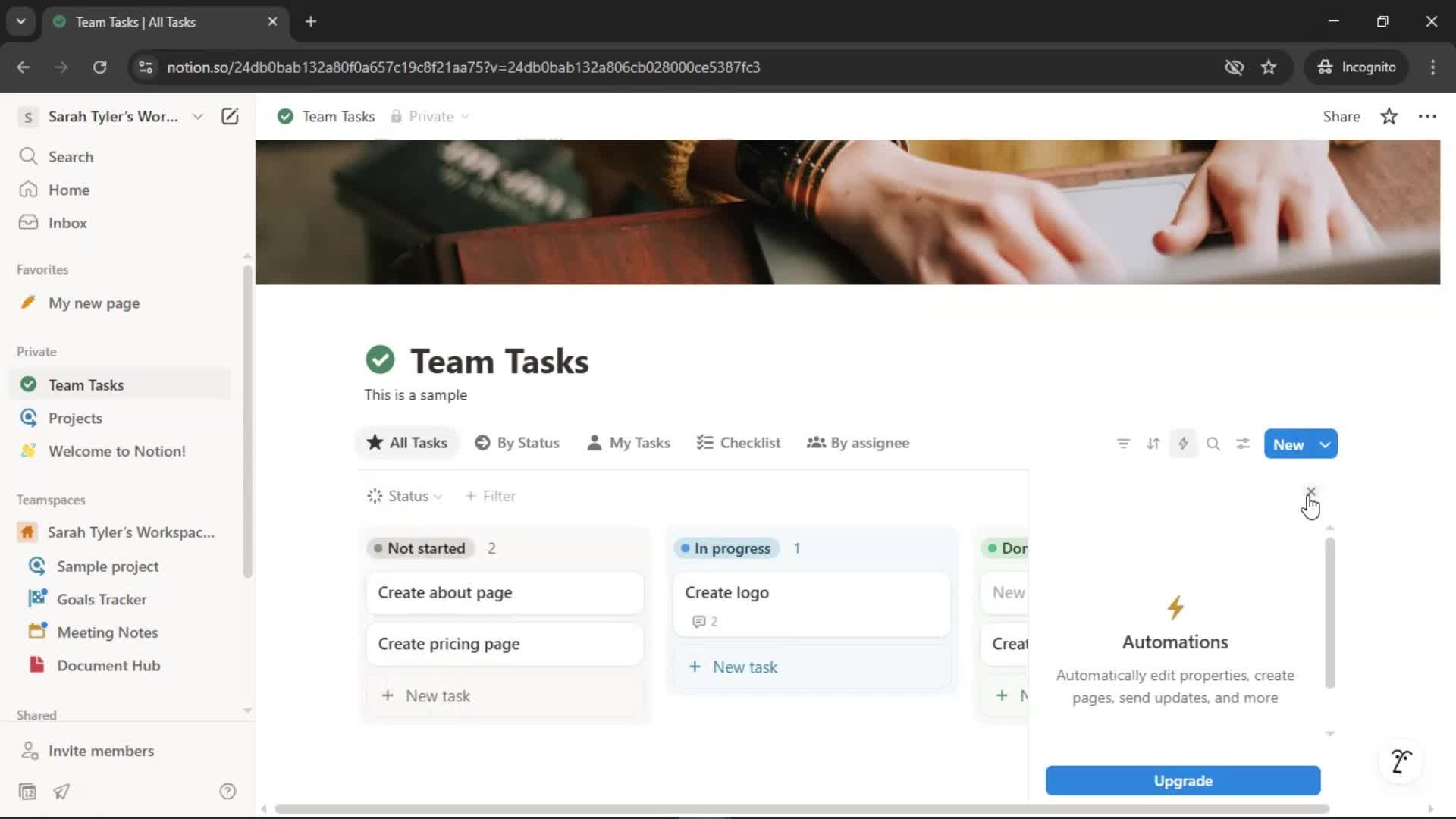Open the help question mark icon
Screen dimensions: 1456x819
tap(227, 792)
